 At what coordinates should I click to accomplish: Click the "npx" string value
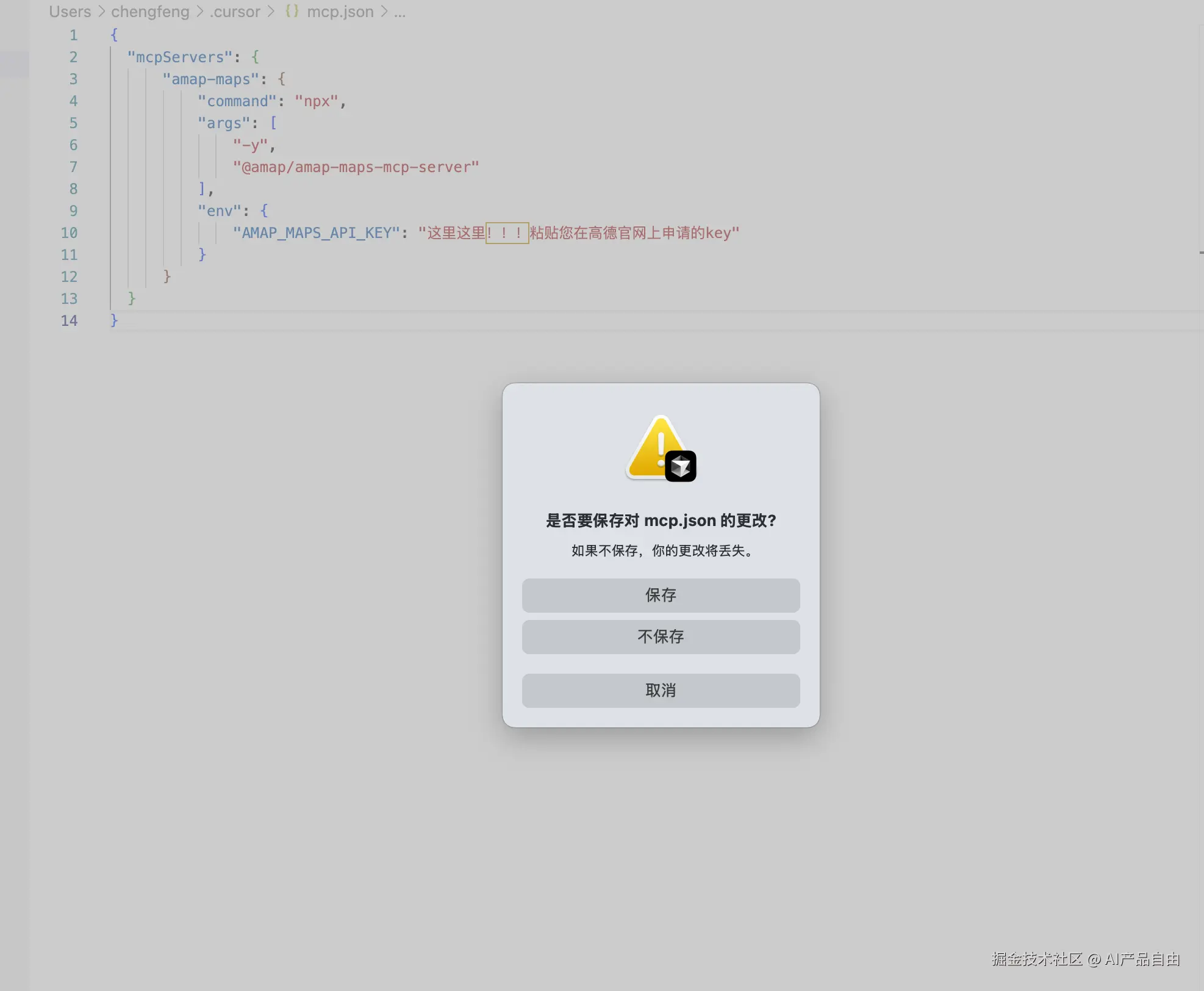[x=317, y=101]
